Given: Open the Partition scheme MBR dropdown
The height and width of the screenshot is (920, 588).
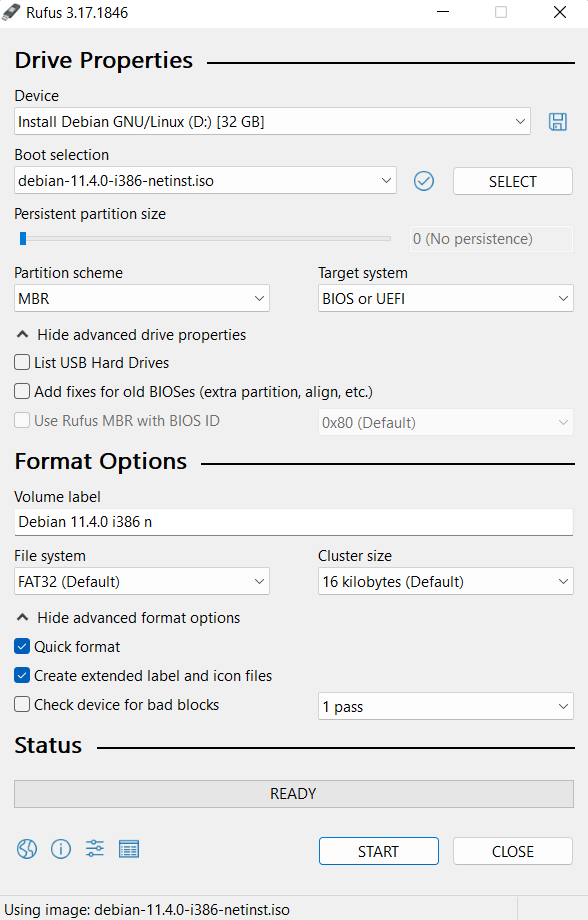Looking at the screenshot, I should [x=141, y=299].
